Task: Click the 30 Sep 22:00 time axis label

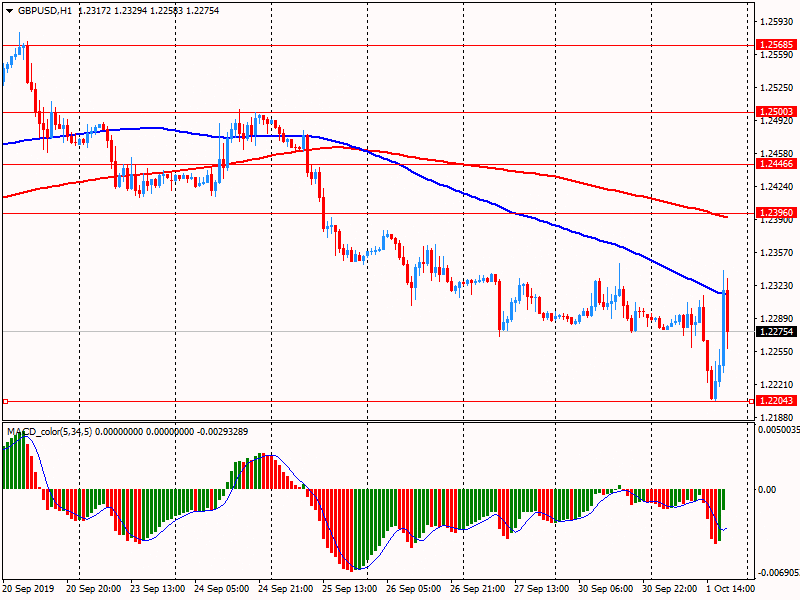Action: (670, 589)
